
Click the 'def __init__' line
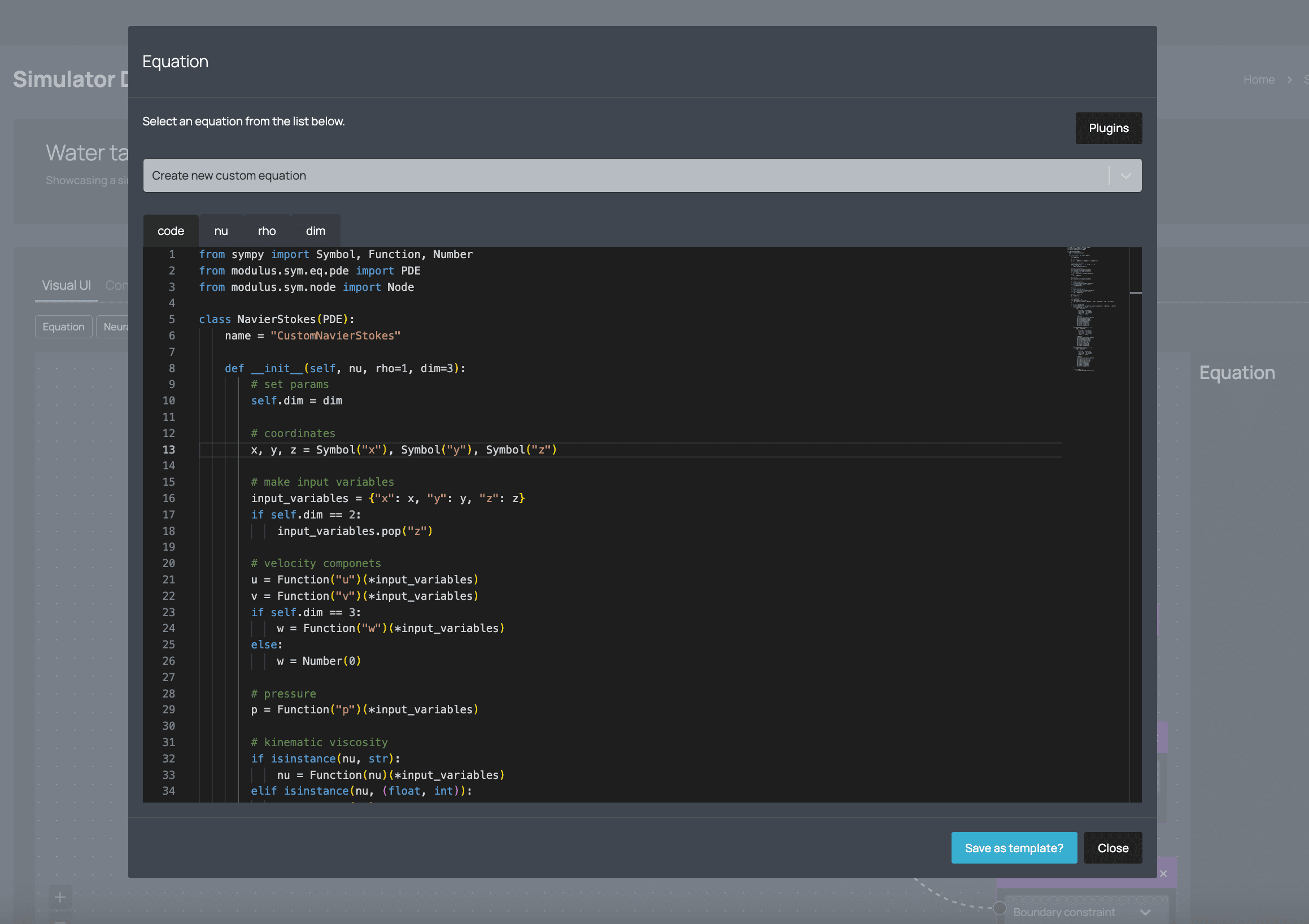pos(345,368)
